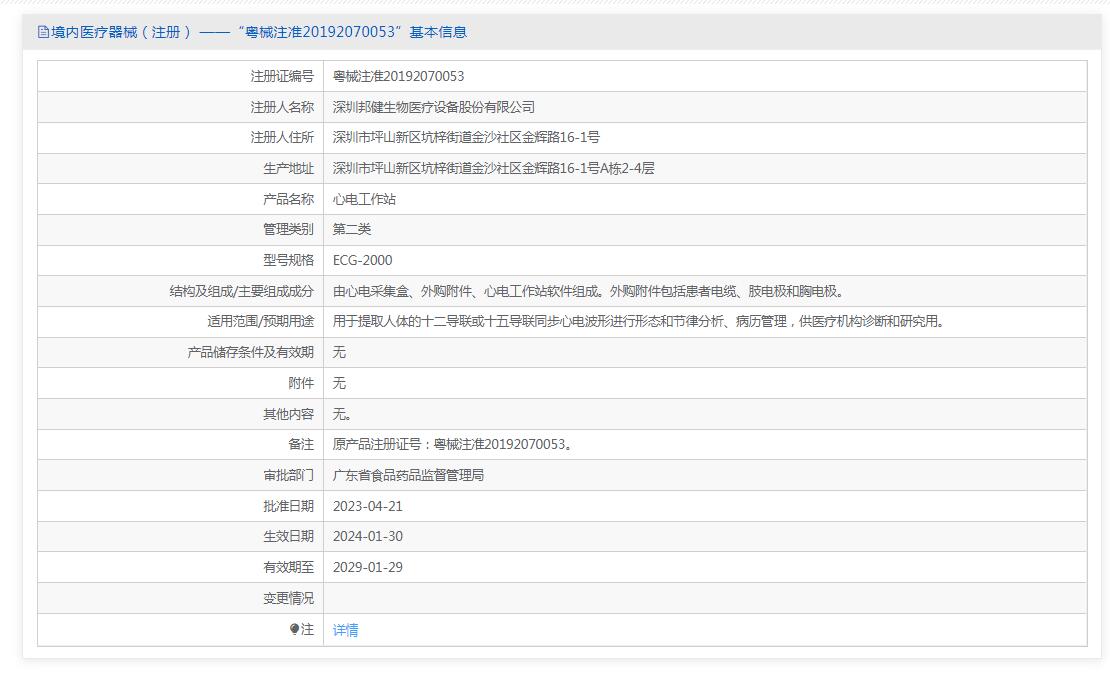The height and width of the screenshot is (686, 1110).
Task: Click the 管理类别 label
Action: pos(288,229)
